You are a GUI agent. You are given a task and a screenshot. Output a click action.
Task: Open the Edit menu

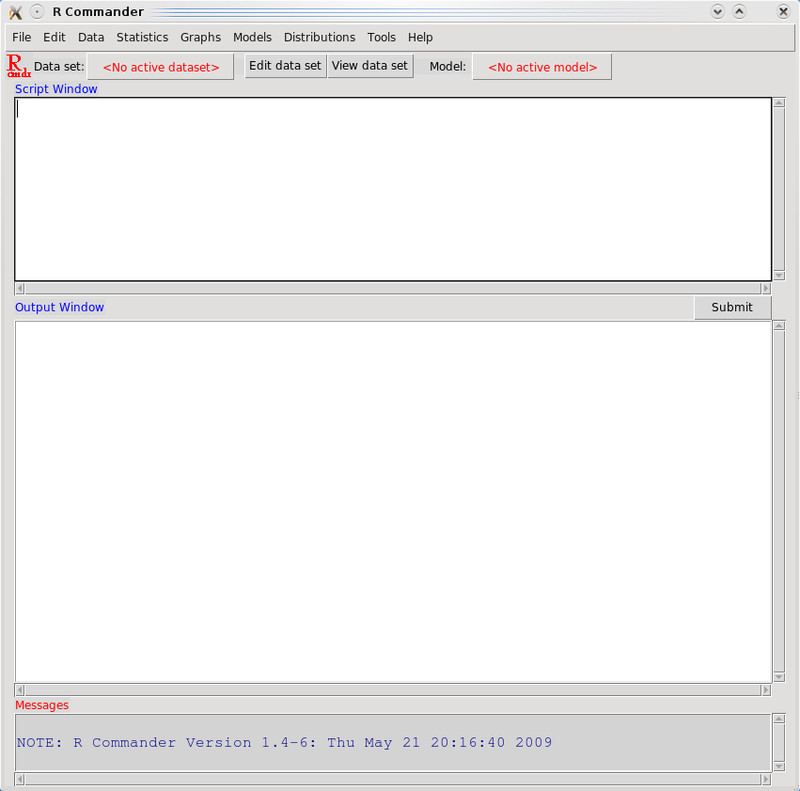(54, 37)
